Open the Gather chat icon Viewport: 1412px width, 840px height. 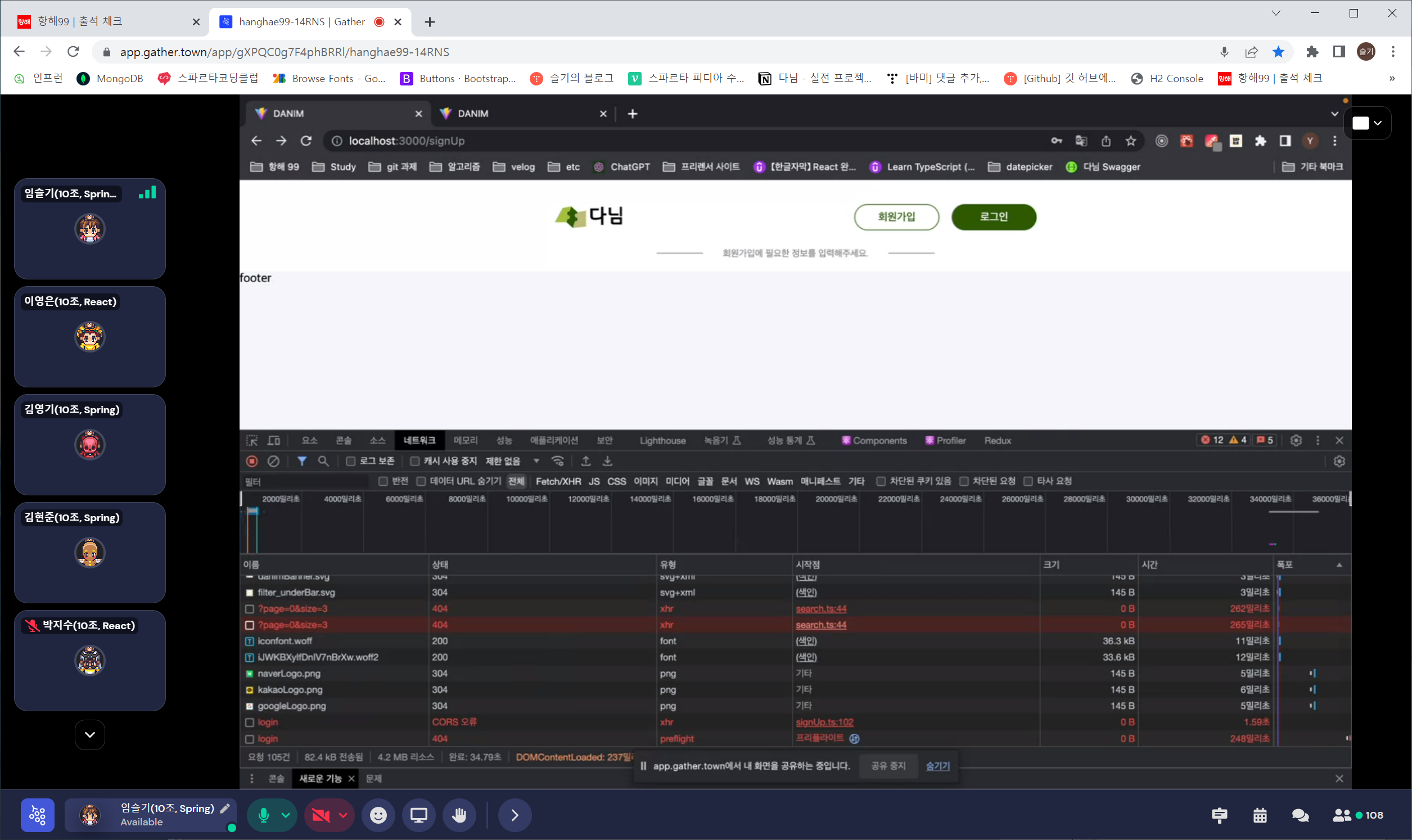point(1301,815)
